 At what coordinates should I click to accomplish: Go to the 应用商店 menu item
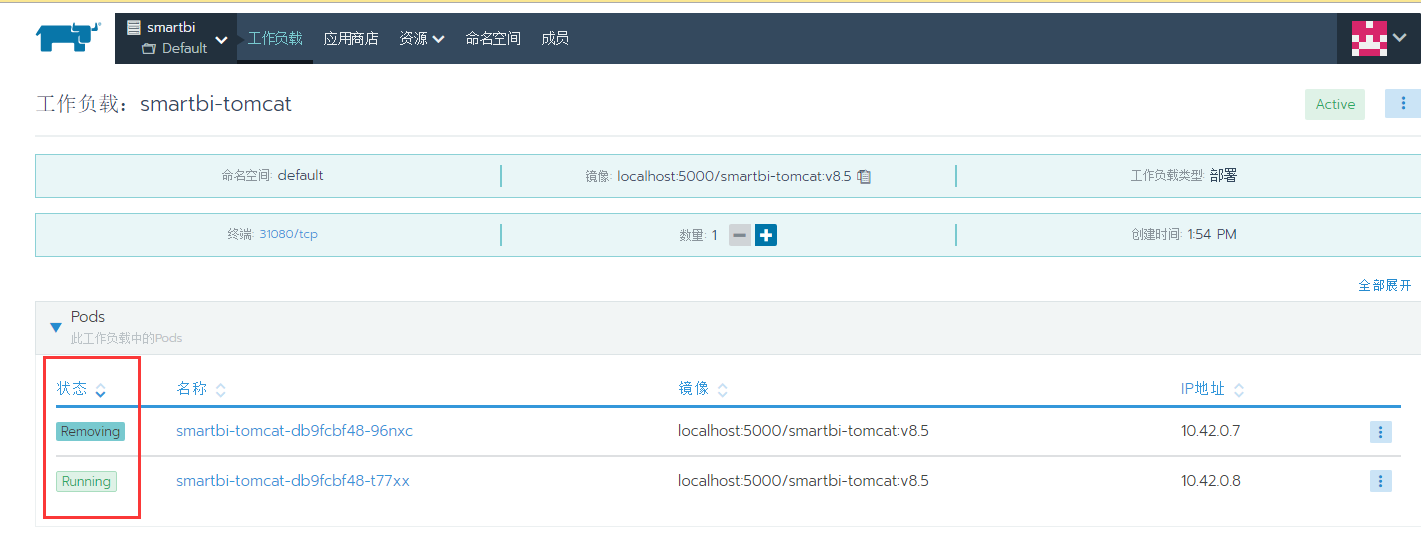click(x=351, y=38)
